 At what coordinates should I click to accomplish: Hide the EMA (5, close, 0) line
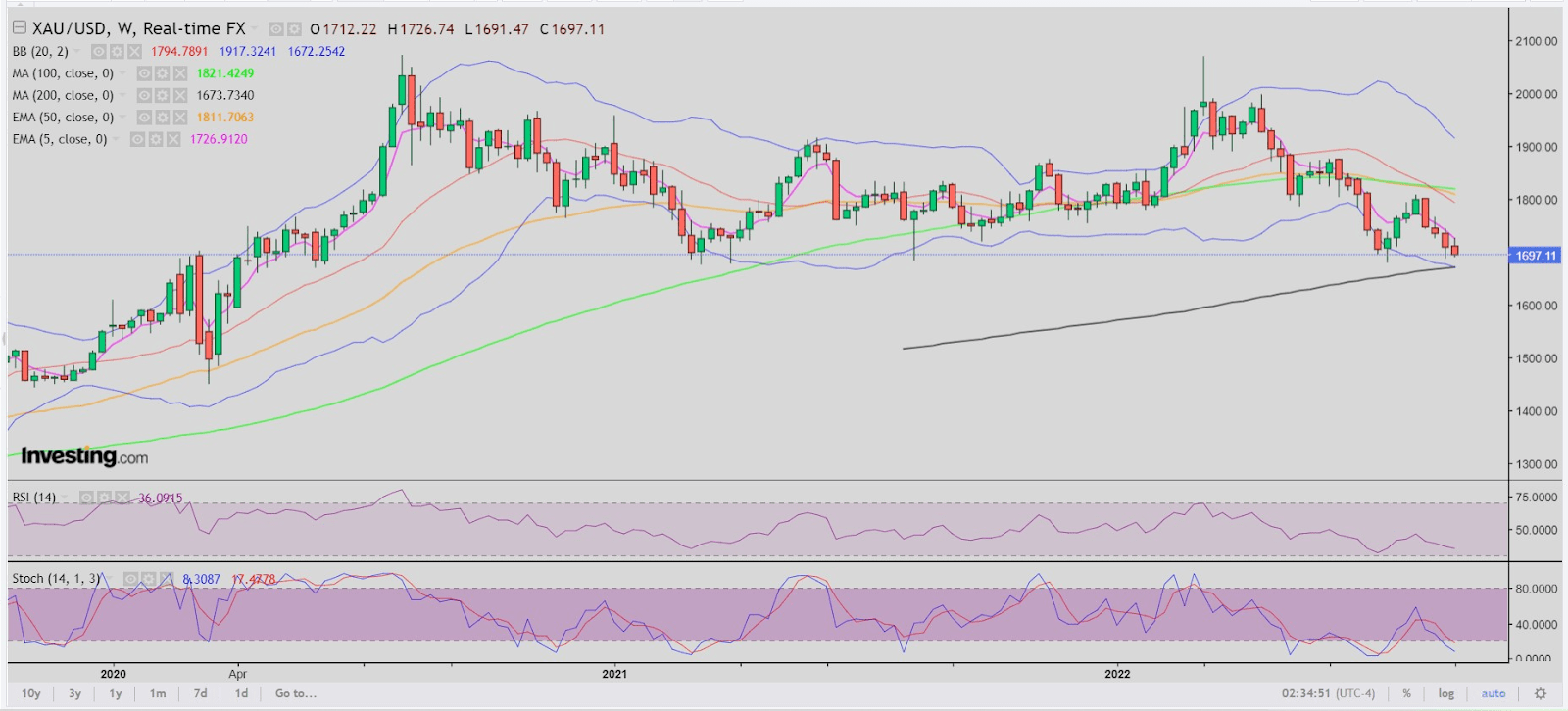pyautogui.click(x=138, y=139)
